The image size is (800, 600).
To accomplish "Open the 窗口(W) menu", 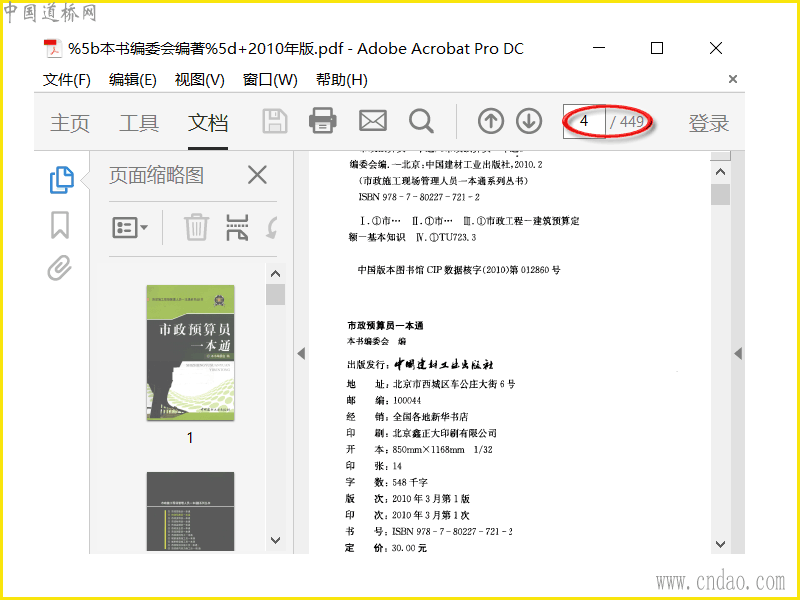I will click(x=270, y=80).
